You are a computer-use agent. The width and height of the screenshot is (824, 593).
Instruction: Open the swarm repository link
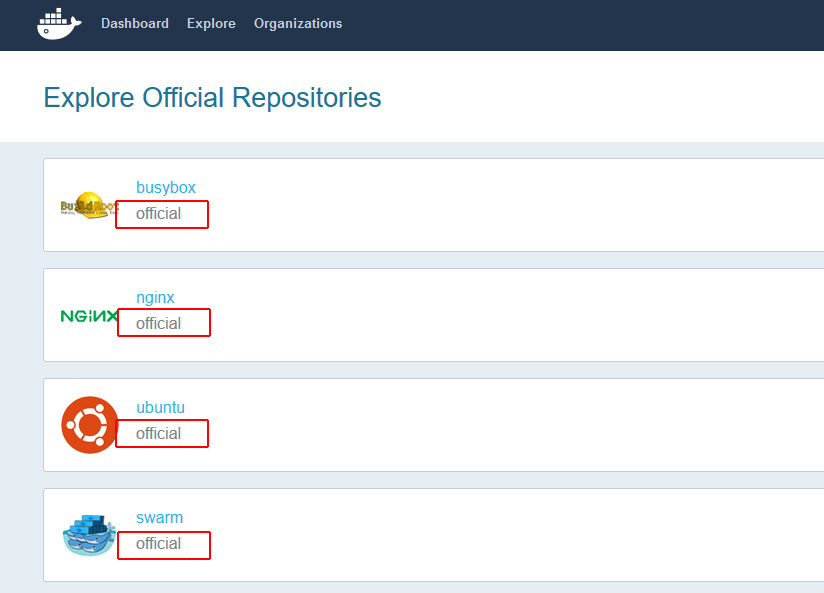[x=159, y=517]
